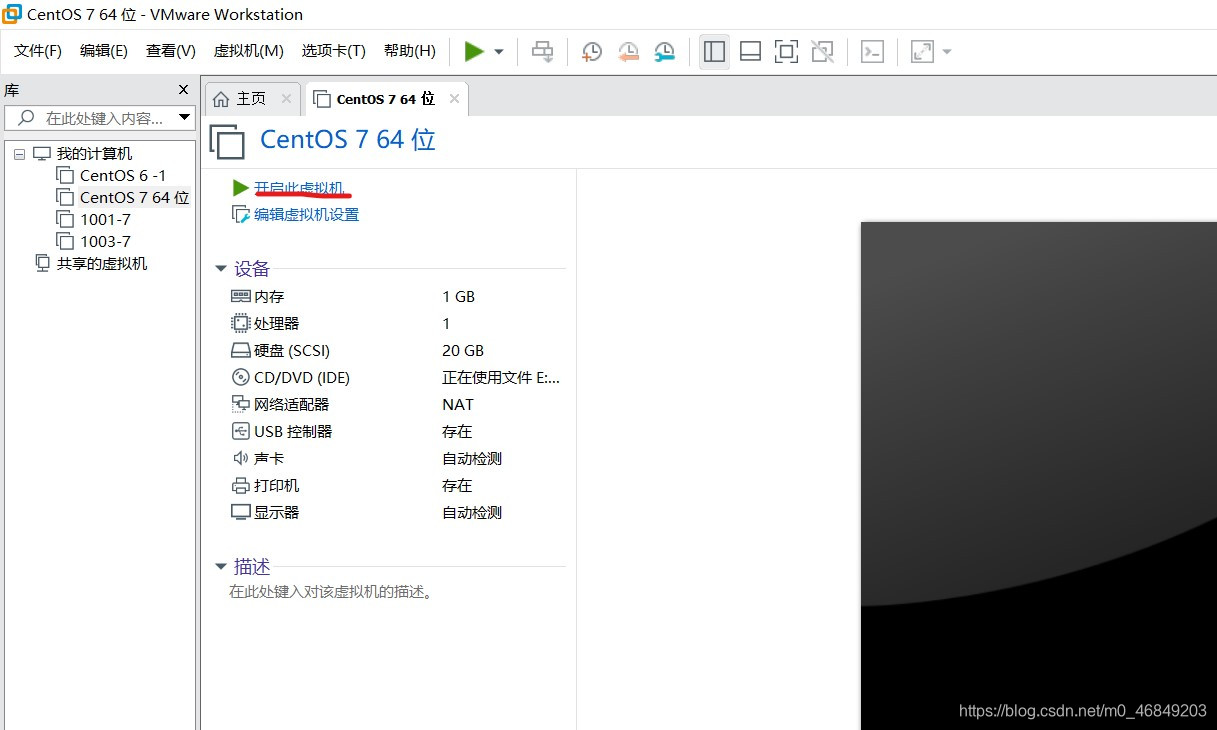This screenshot has height=730, width=1217.
Task: Open the stretch display dropdown arrow
Action: 946,52
